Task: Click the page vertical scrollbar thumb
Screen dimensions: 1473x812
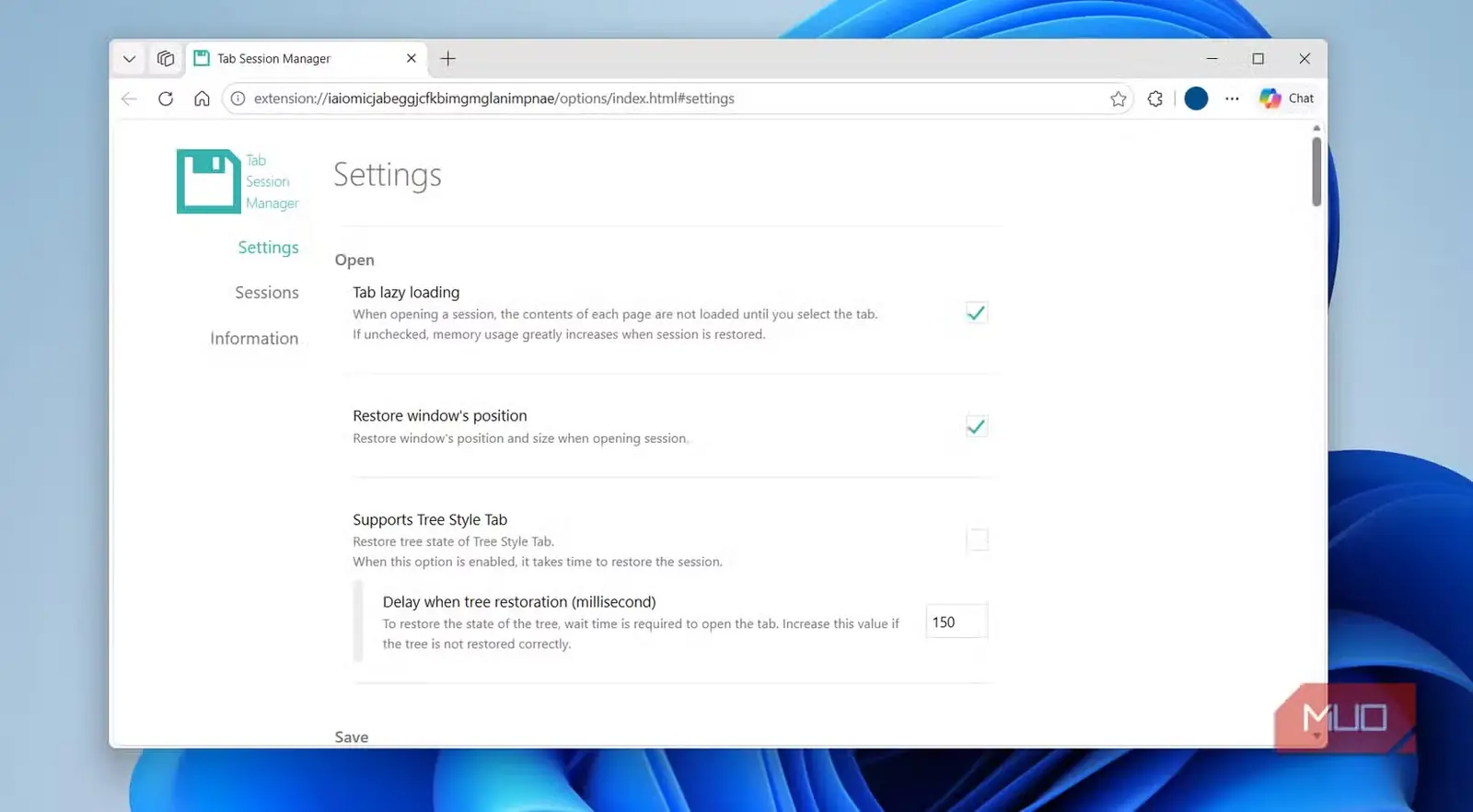Action: [x=1316, y=171]
